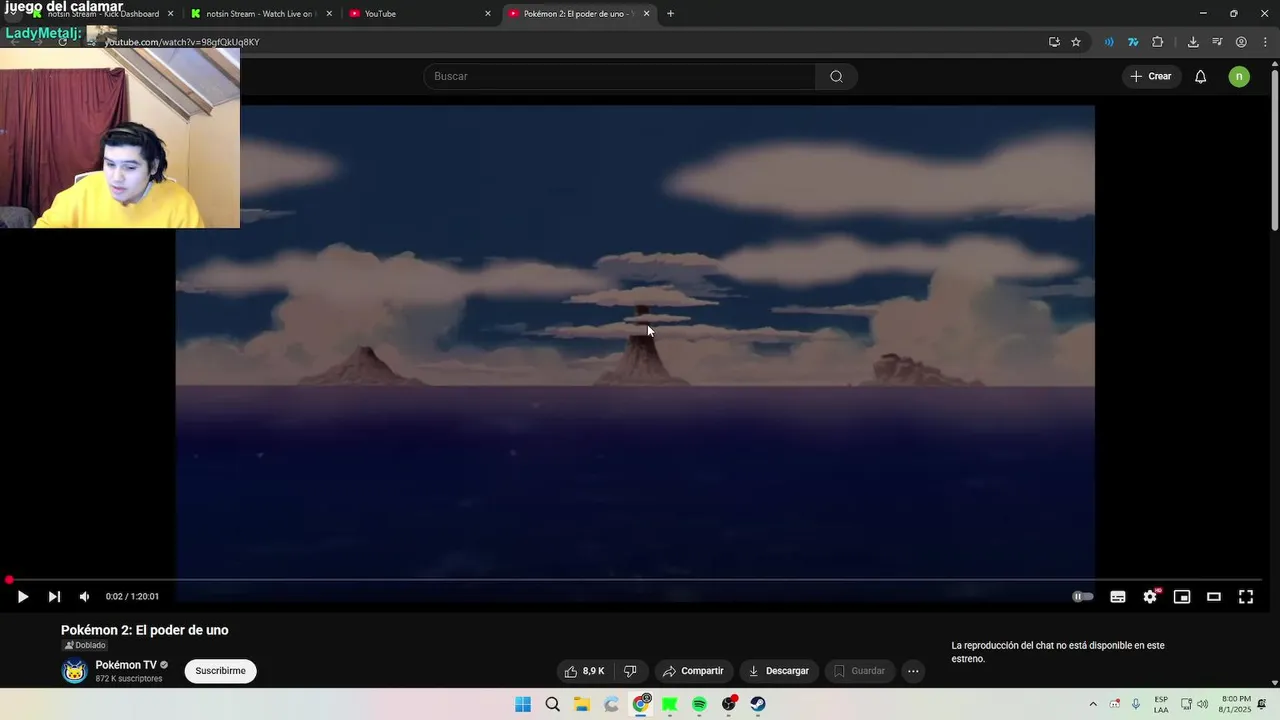Open the ESP LAA language switcher
The image size is (1280, 720).
[1161, 704]
